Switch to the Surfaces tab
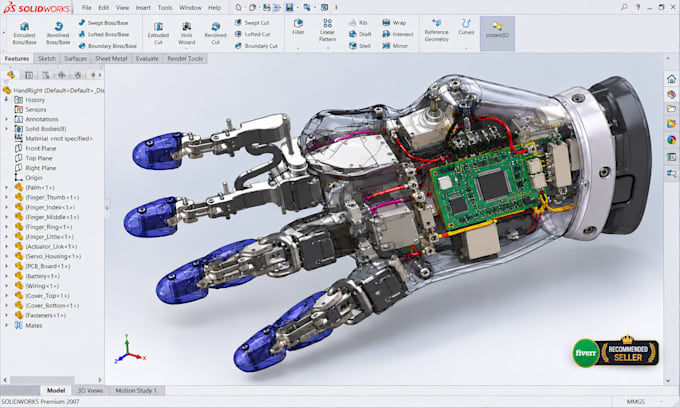Viewport: 680px width, 408px height. point(75,59)
